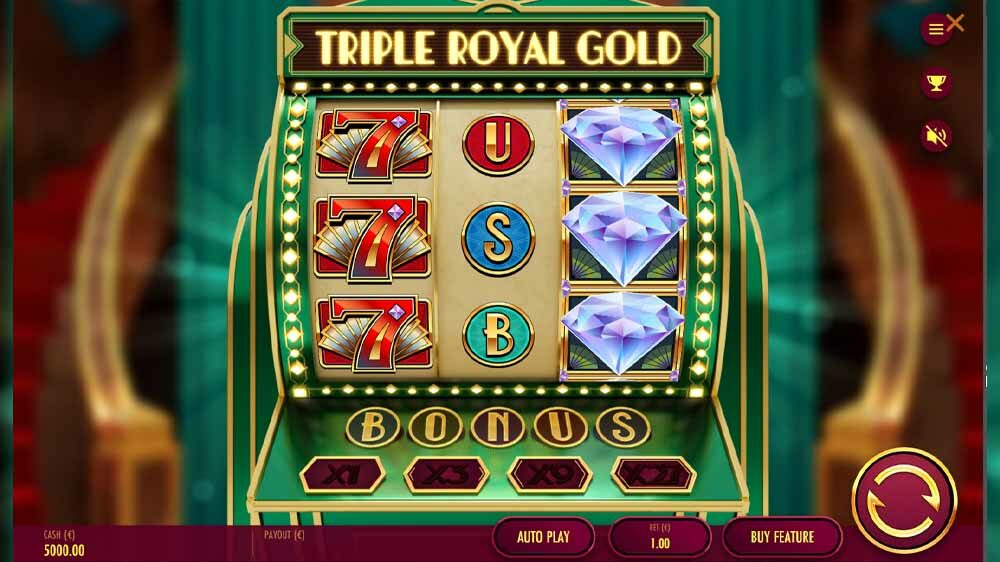Click the X1 multiplier indicator
Image resolution: width=1000 pixels, height=562 pixels.
coord(342,475)
